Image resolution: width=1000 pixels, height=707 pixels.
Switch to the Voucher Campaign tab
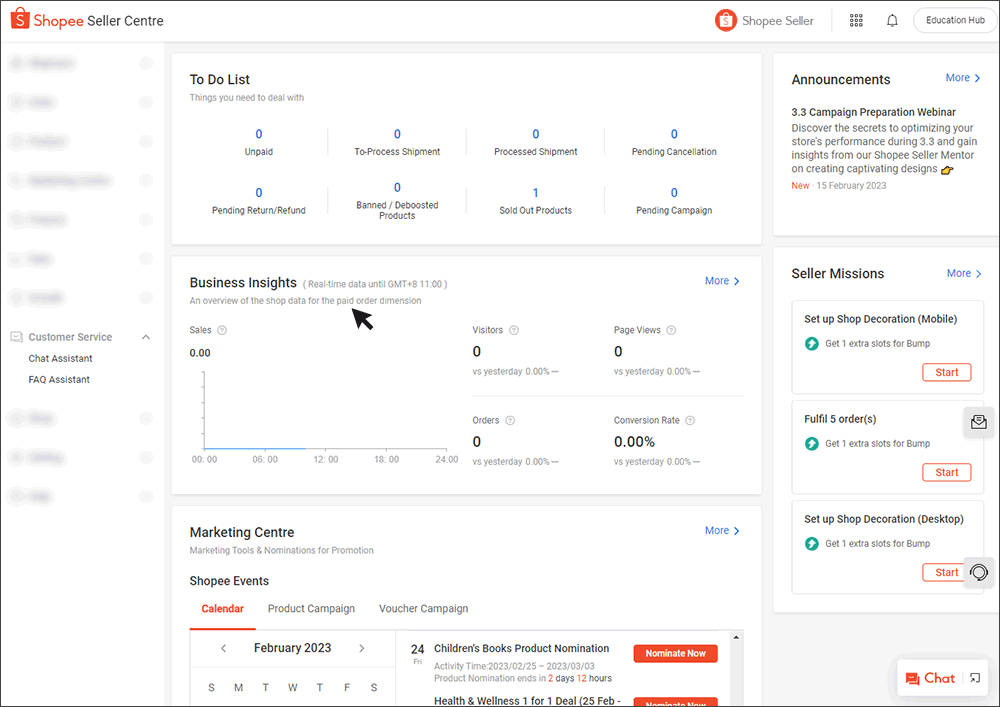(x=423, y=608)
